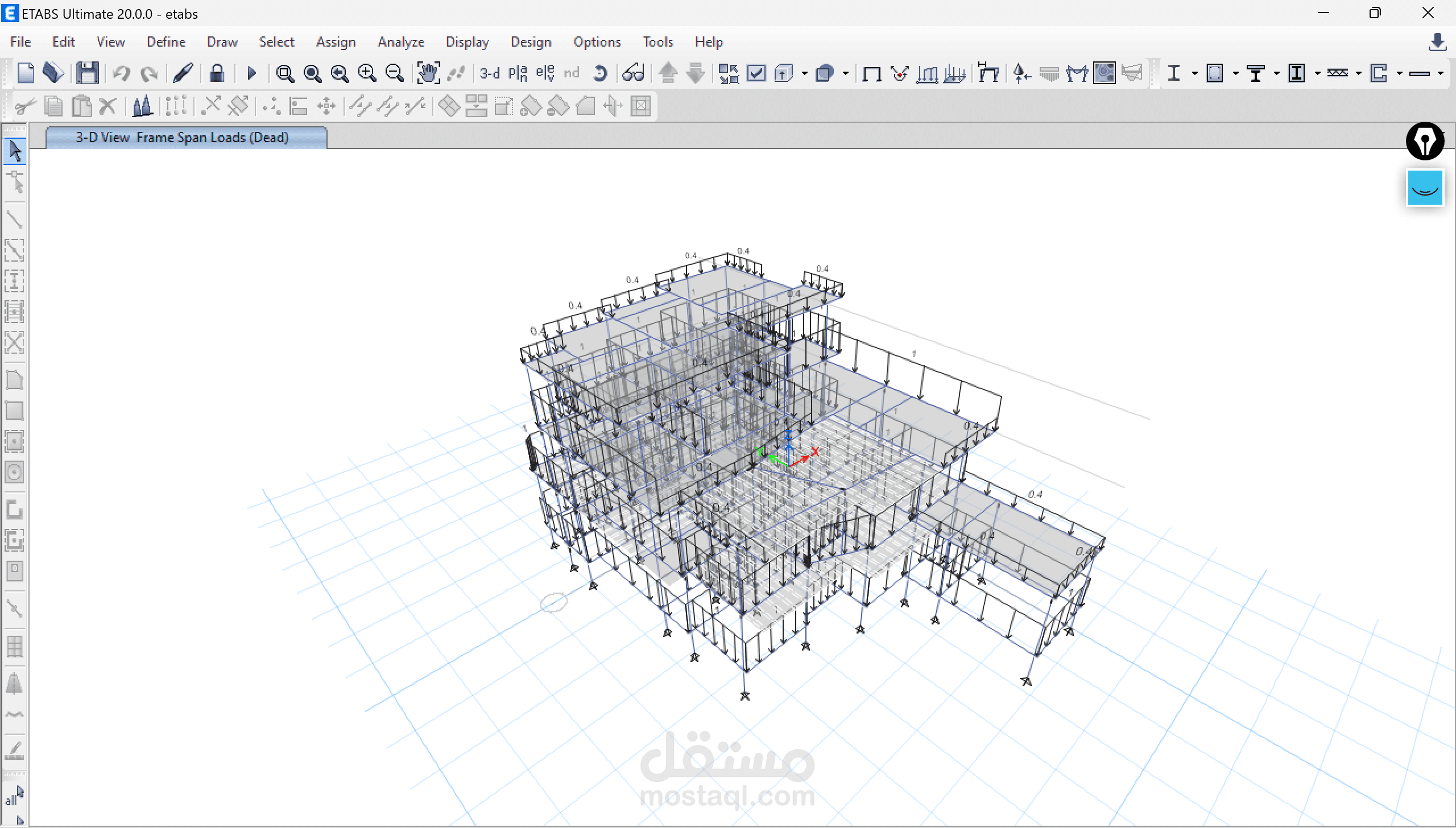Select Draw Beam/Column/Brace line tool in sidebar
The width and height of the screenshot is (1456, 828).
[14, 219]
